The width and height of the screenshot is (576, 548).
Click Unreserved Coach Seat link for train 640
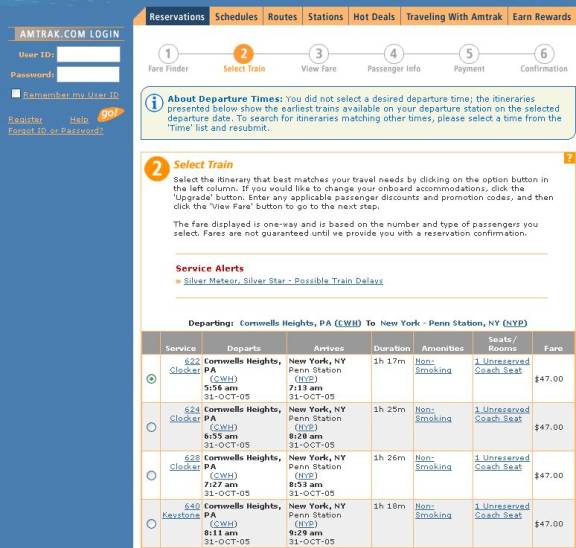(502, 511)
